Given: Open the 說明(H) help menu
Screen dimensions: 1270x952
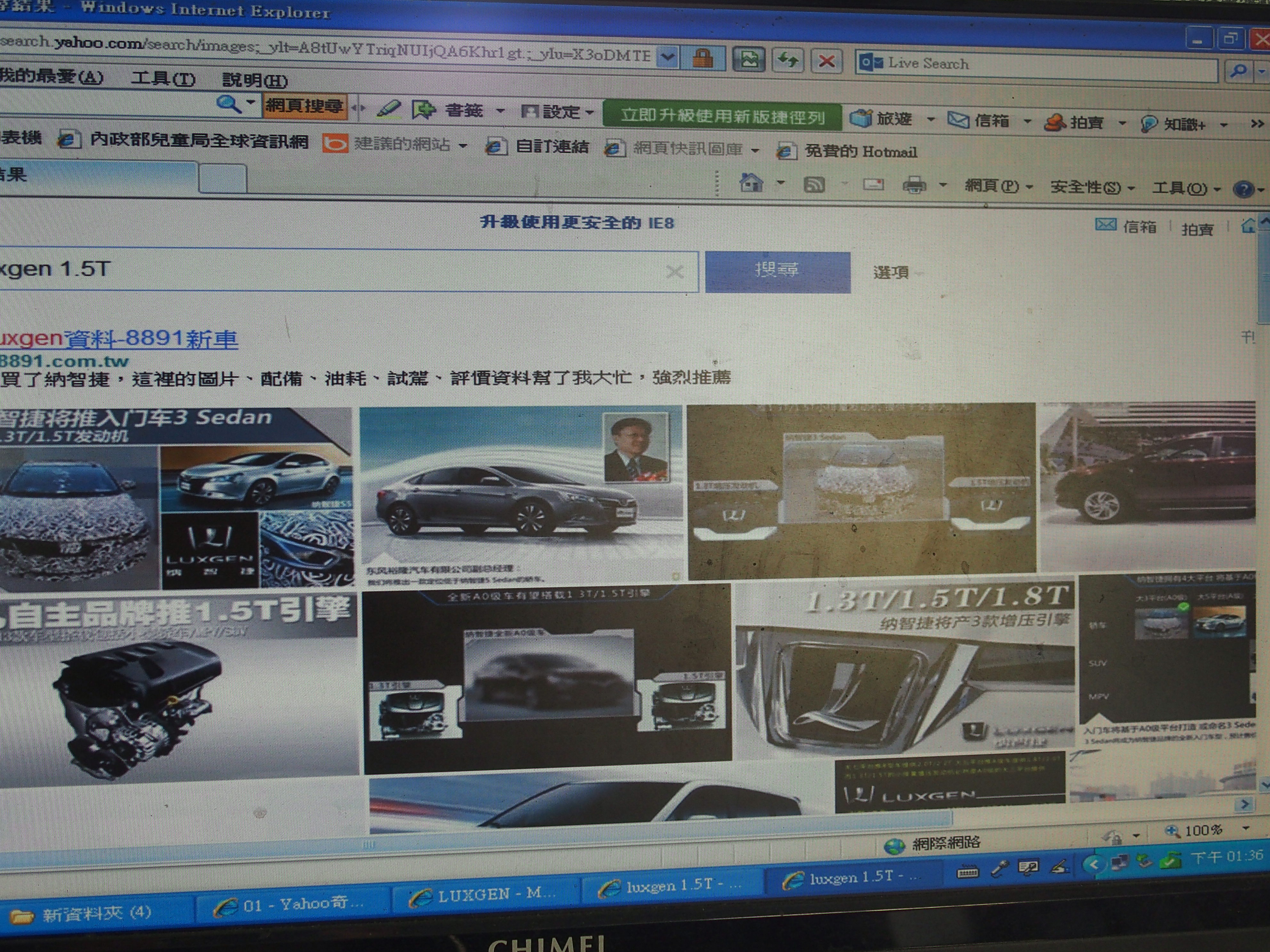Looking at the screenshot, I should 255,80.
